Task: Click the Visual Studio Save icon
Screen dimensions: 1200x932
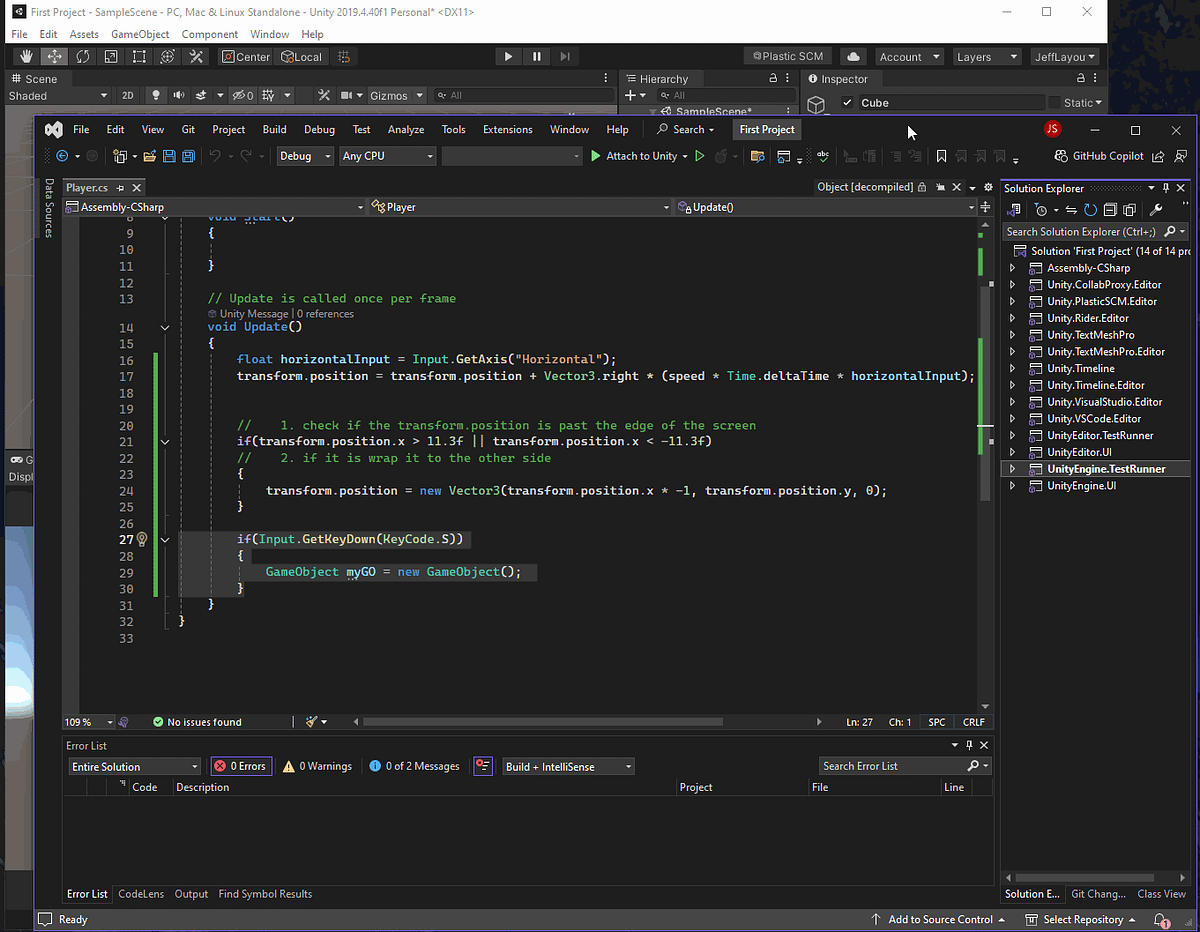Action: tap(169, 156)
